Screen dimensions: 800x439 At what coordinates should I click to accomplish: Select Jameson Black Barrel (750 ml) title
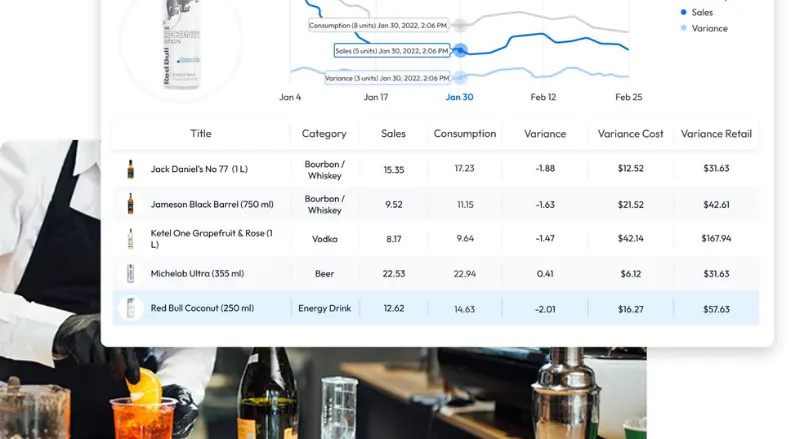[212, 204]
